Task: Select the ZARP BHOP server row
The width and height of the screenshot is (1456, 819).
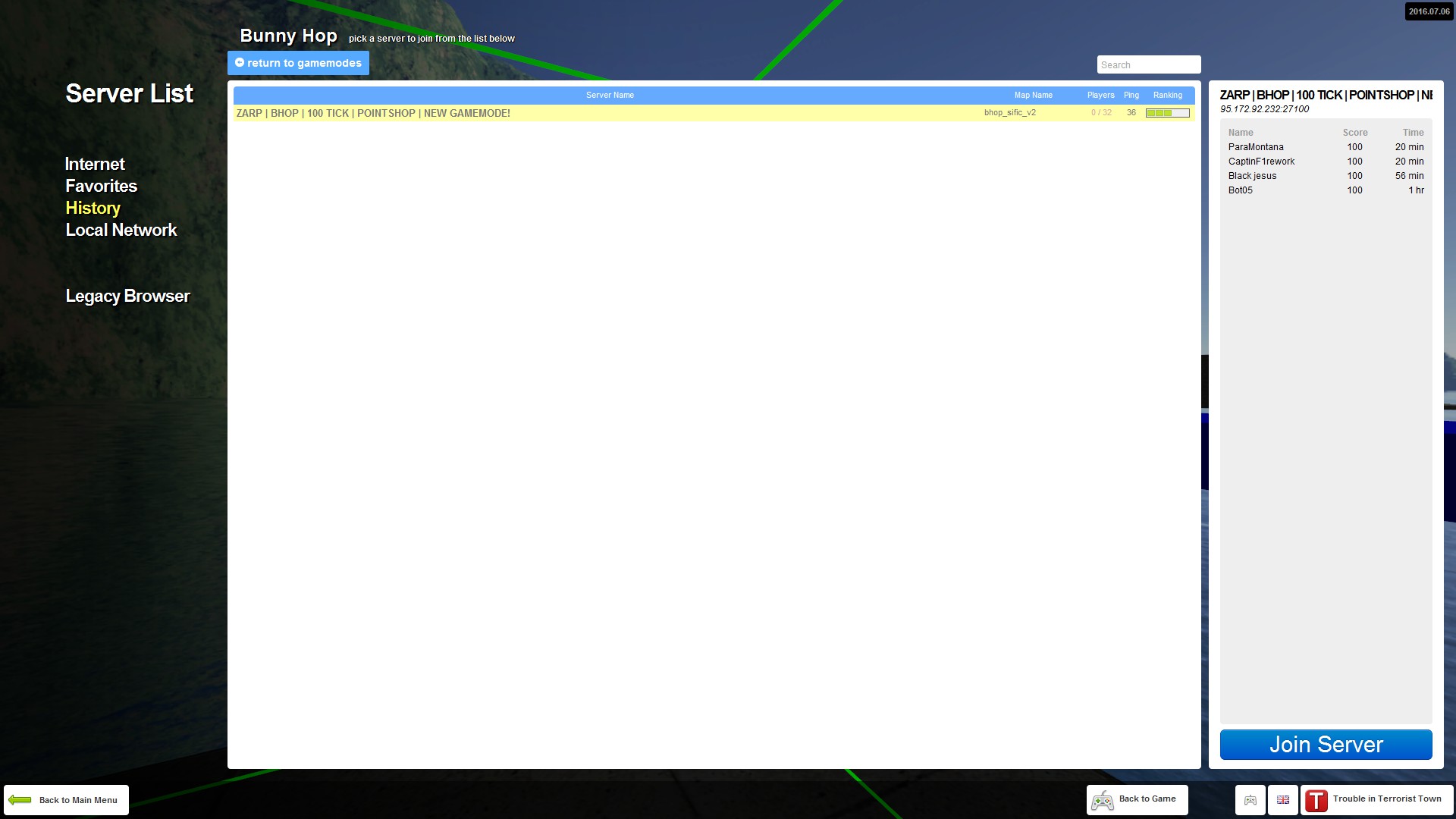Action: pos(714,113)
